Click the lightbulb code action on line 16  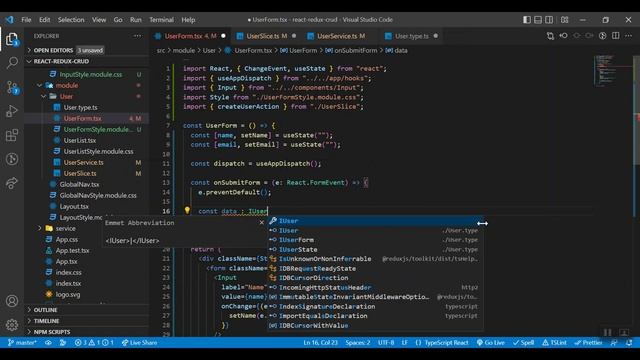[x=187, y=211]
